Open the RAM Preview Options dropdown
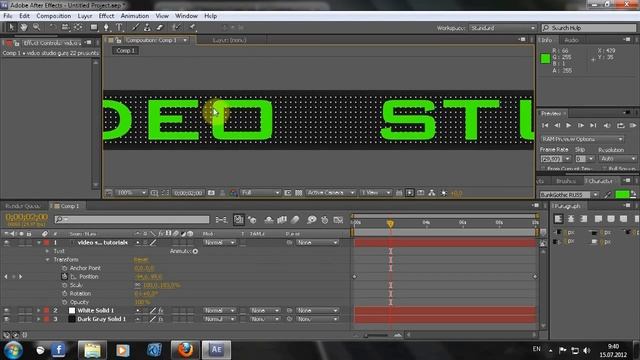640x360 pixels. pos(582,139)
